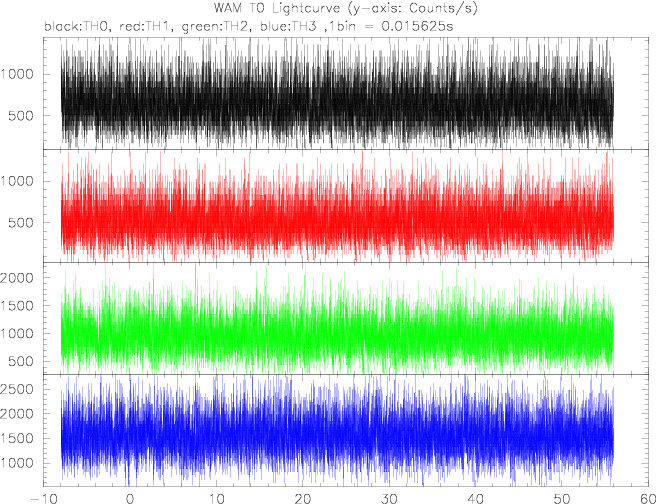Click the x-axis label '30'
This screenshot has width=657, height=504.
[x=389, y=499]
